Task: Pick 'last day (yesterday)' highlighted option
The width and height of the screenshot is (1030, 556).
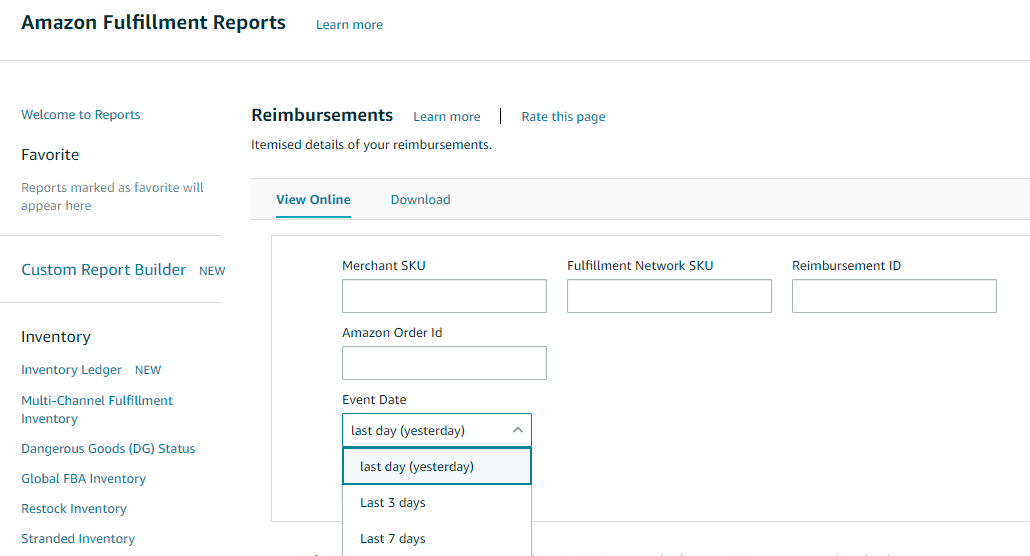Action: coord(417,466)
